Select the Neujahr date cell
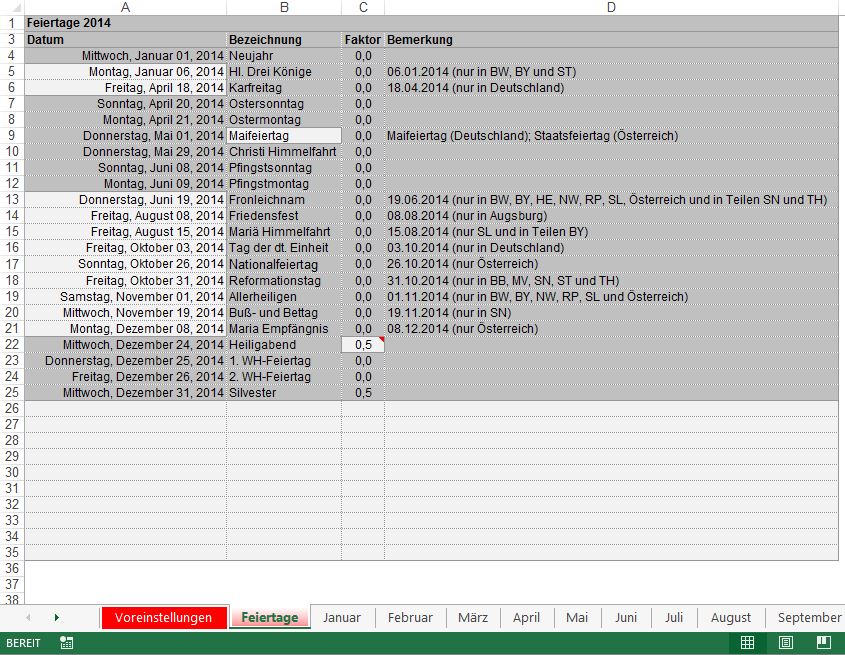845x655 pixels. coord(125,56)
